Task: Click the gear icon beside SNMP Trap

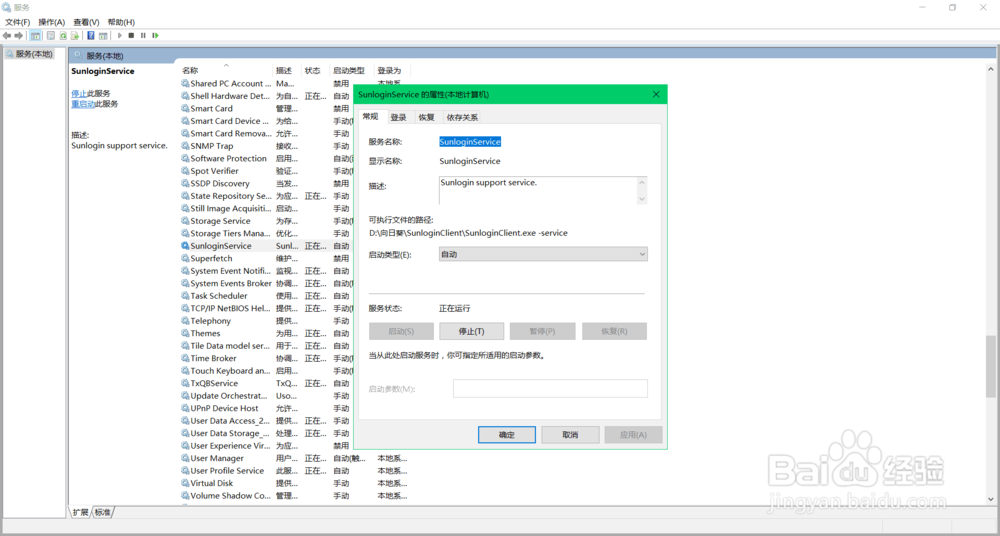Action: pos(185,146)
